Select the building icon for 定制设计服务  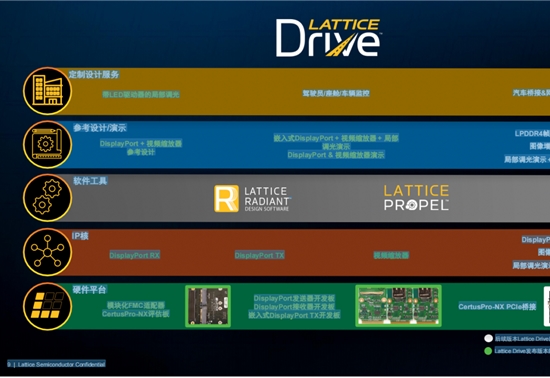(47, 91)
